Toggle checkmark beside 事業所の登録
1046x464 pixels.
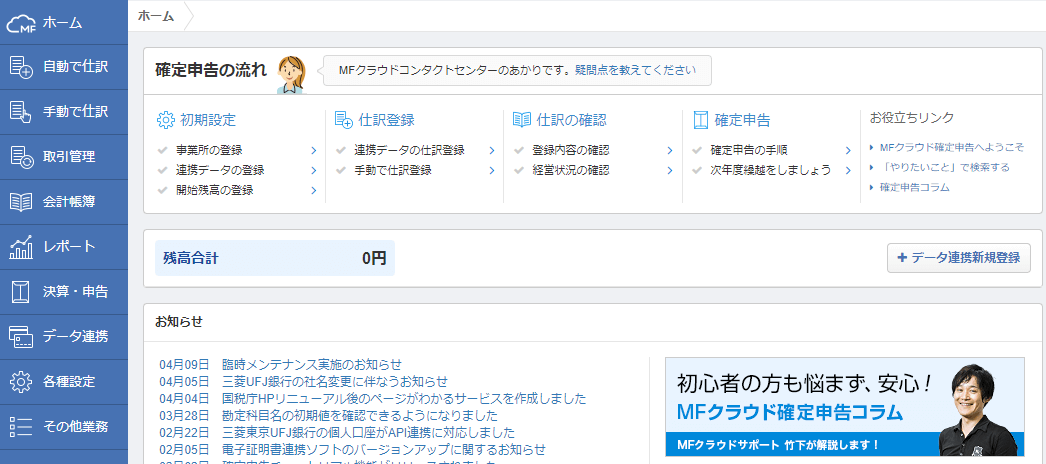163,150
